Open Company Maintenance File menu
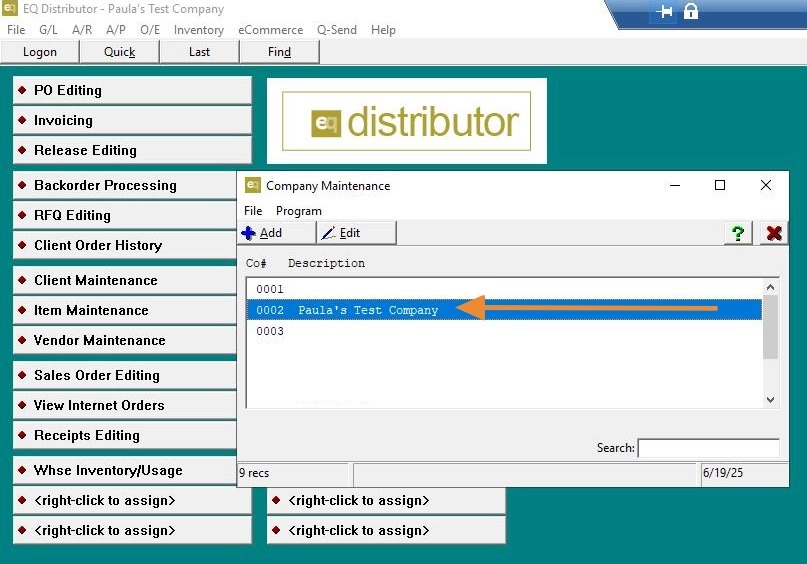The height and width of the screenshot is (564, 807). coord(253,211)
